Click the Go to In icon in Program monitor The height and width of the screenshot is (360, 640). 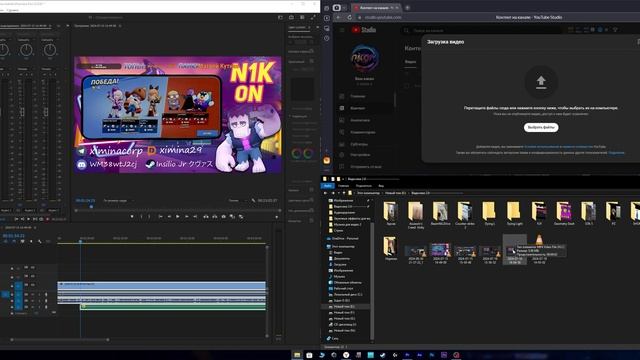pos(160,216)
